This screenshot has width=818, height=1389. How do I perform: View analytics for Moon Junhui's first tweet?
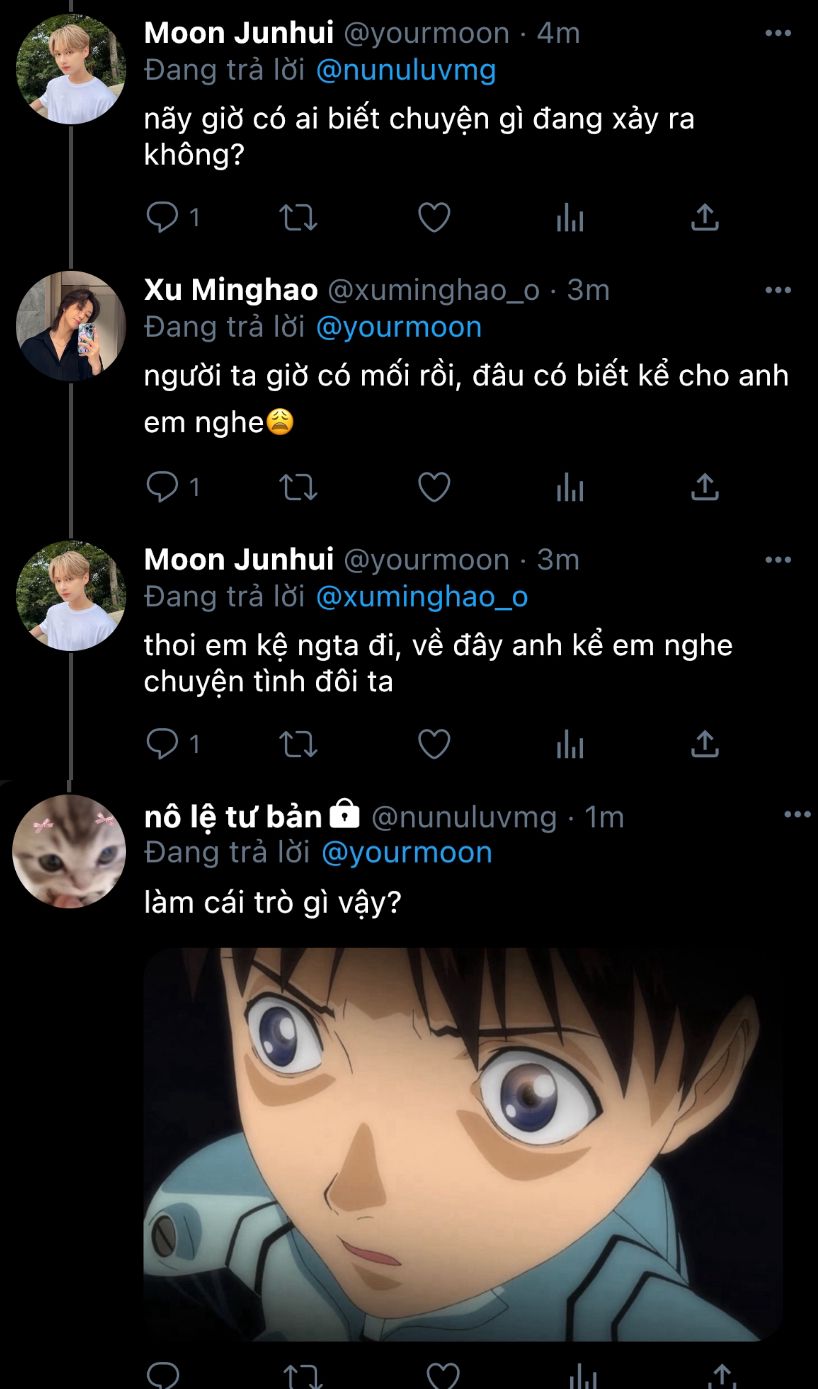[570, 217]
